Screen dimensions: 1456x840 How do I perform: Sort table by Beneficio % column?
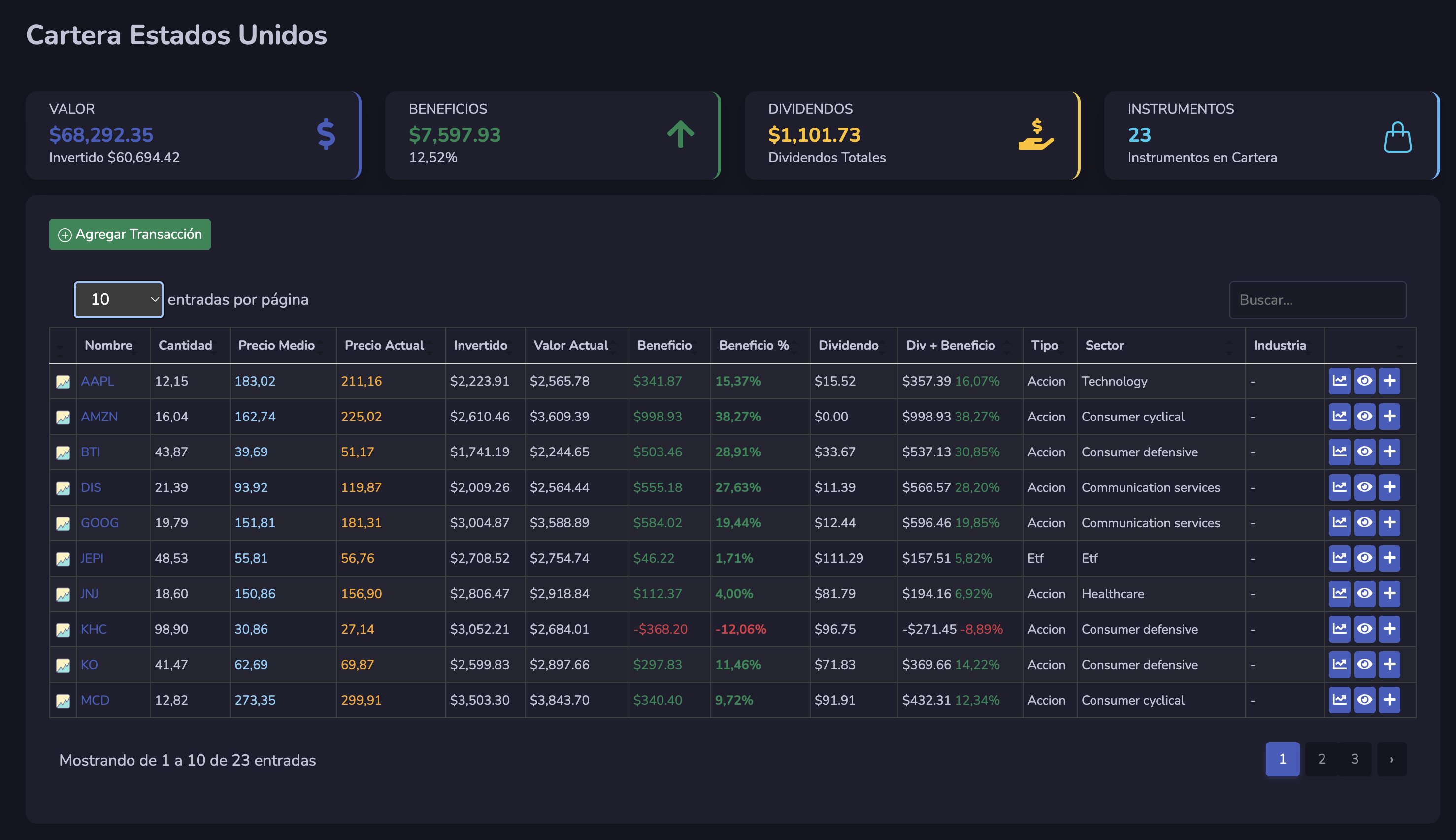click(x=754, y=346)
